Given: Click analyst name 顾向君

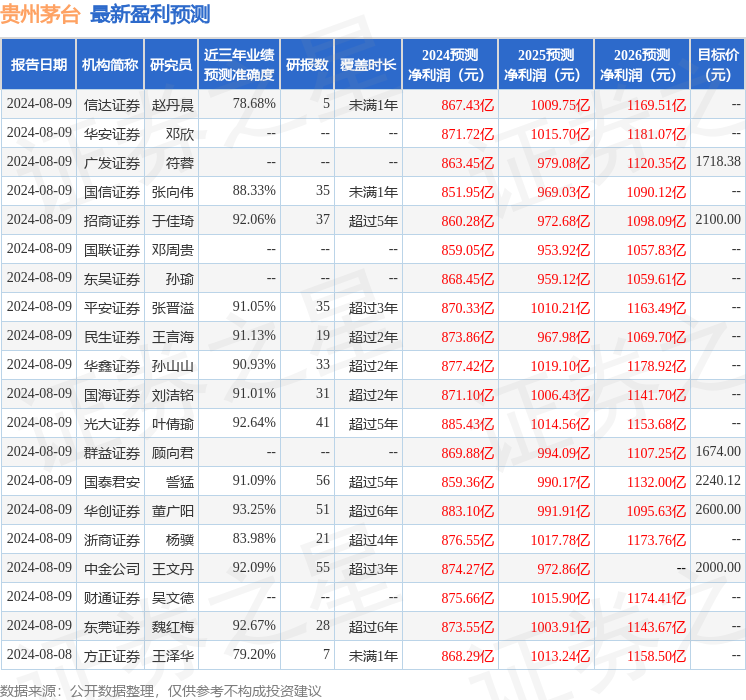Looking at the screenshot, I should (x=173, y=453).
